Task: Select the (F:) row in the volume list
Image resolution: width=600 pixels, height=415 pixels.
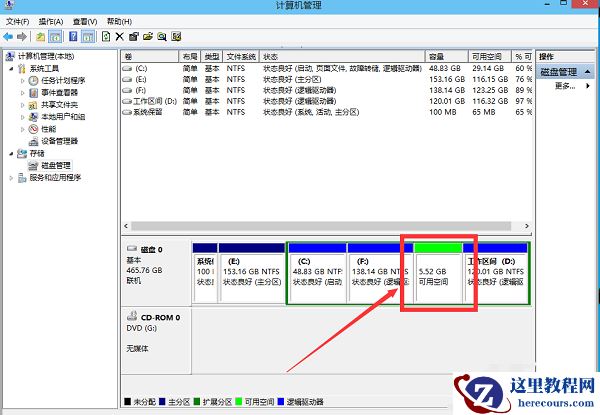Action: coord(327,90)
